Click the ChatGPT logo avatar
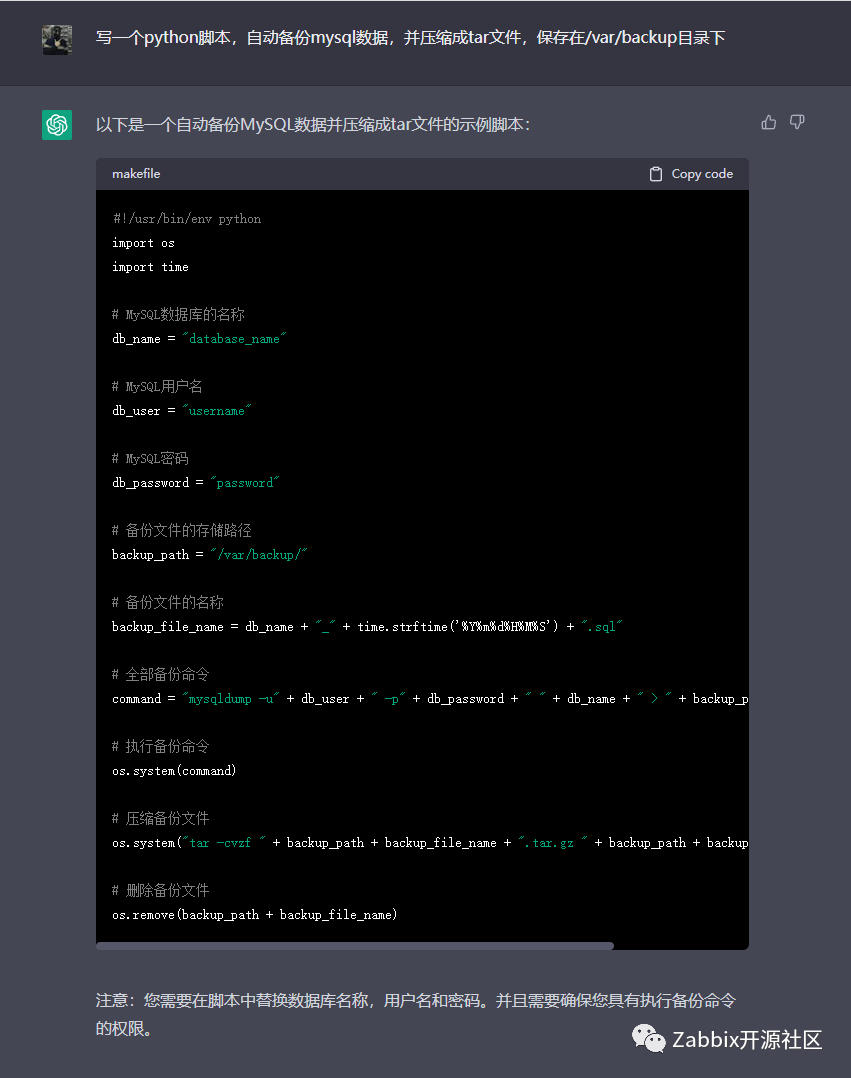The image size is (851, 1078). point(57,125)
